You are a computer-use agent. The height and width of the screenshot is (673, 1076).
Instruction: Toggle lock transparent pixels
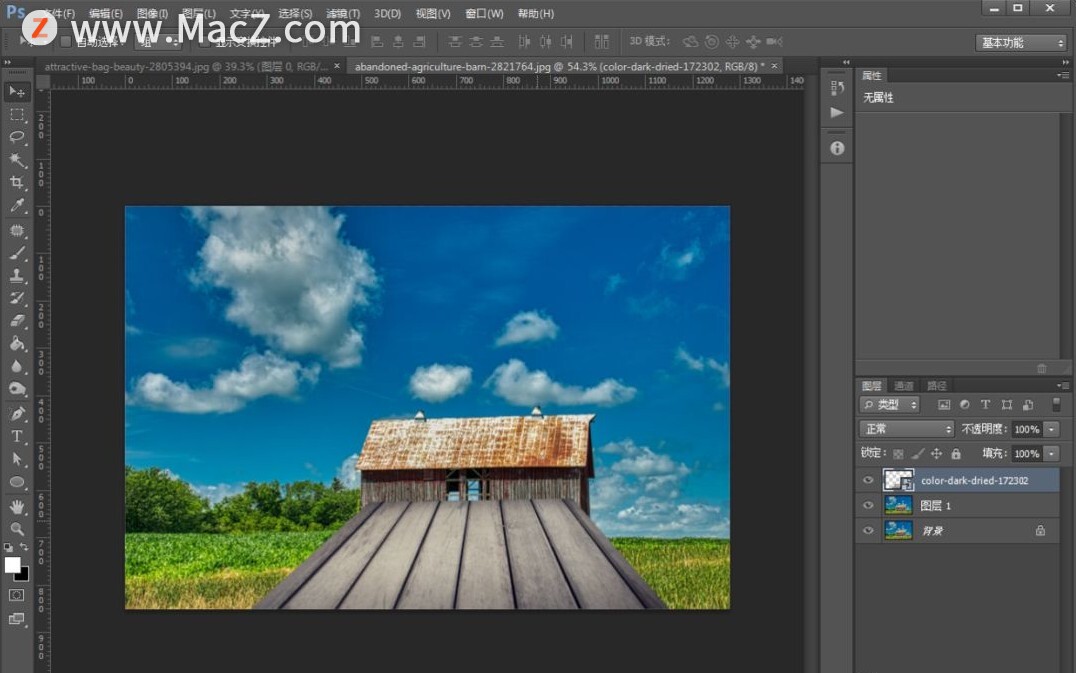click(898, 453)
